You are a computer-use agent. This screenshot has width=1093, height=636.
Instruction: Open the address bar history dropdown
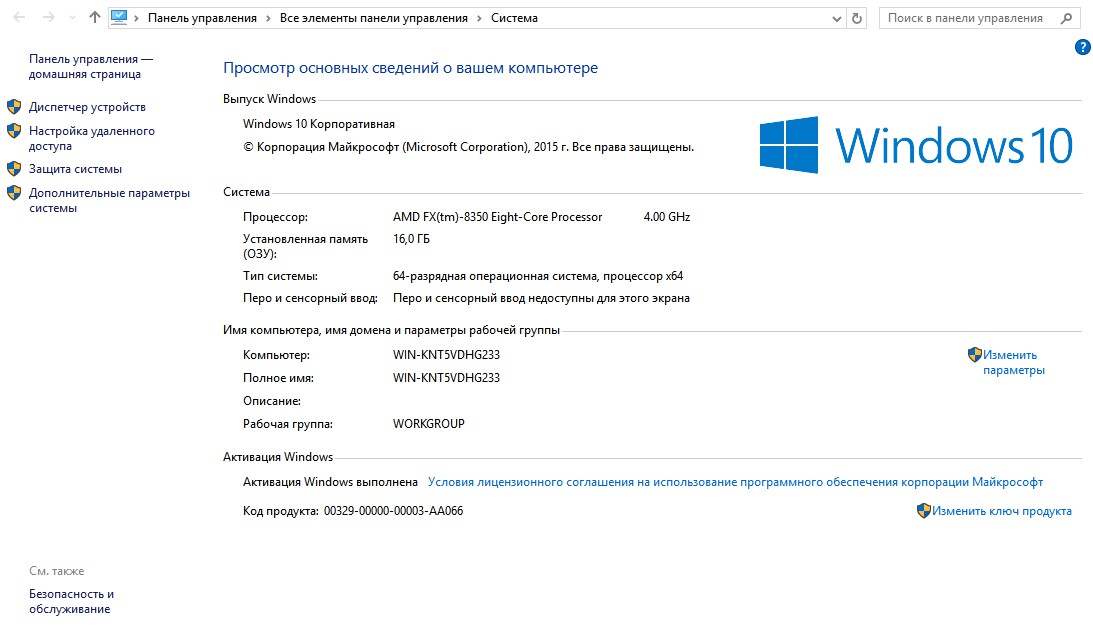[x=837, y=19]
